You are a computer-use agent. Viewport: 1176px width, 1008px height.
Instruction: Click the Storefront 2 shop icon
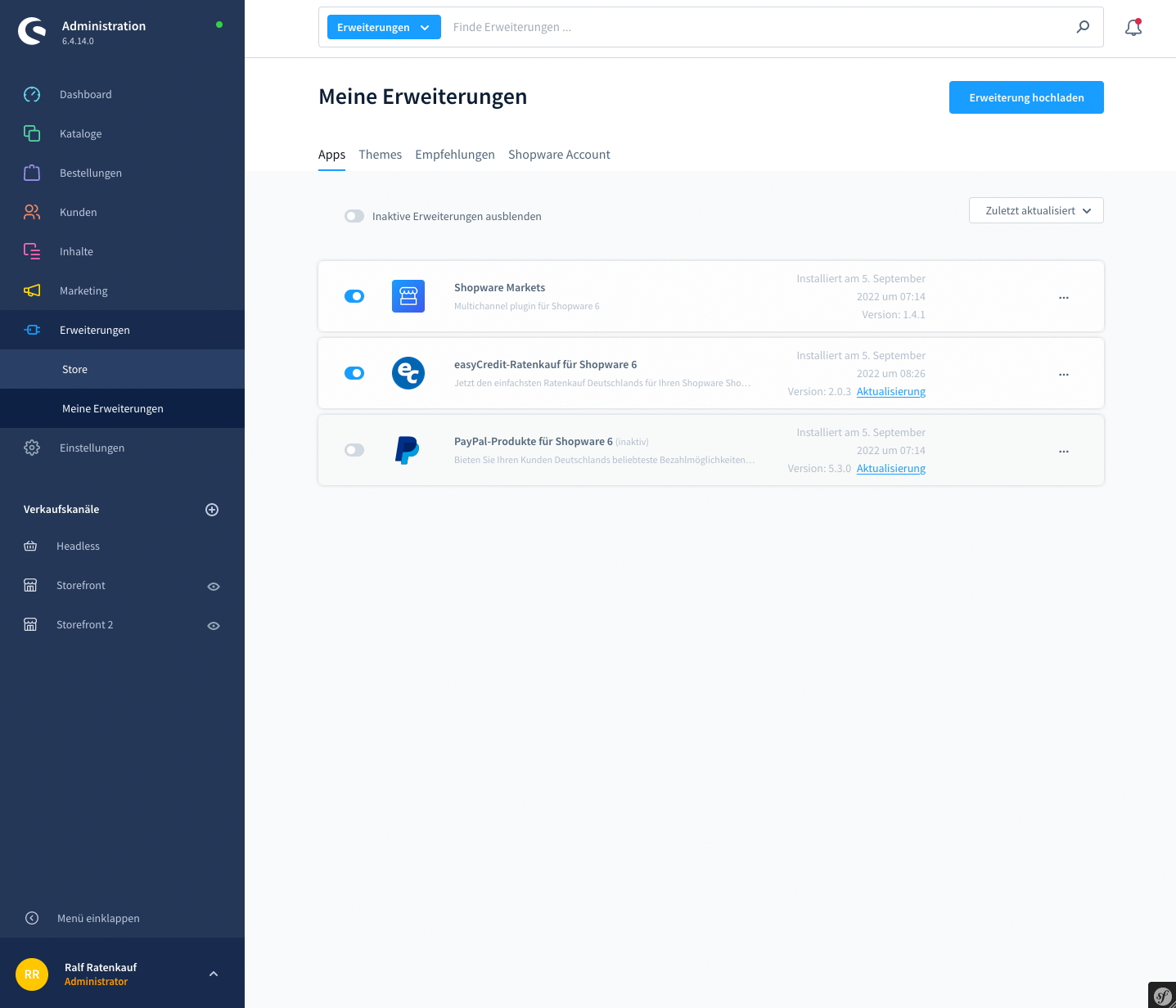[x=30, y=624]
